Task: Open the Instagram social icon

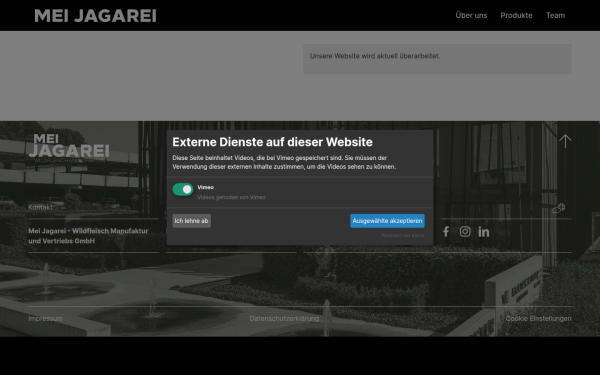Action: 465,232
